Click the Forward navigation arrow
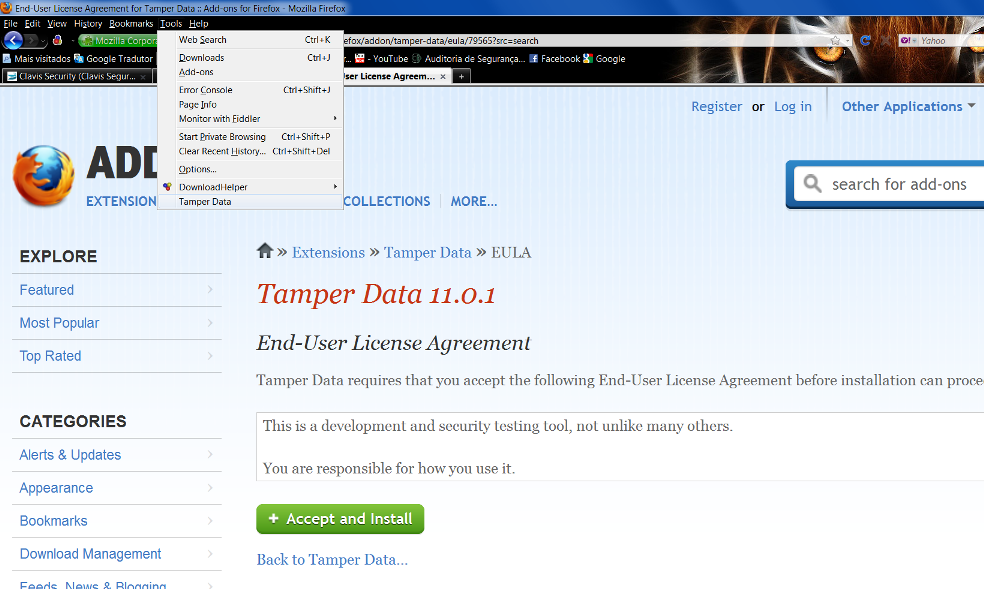Screen dimensions: 984x589 pos(30,41)
